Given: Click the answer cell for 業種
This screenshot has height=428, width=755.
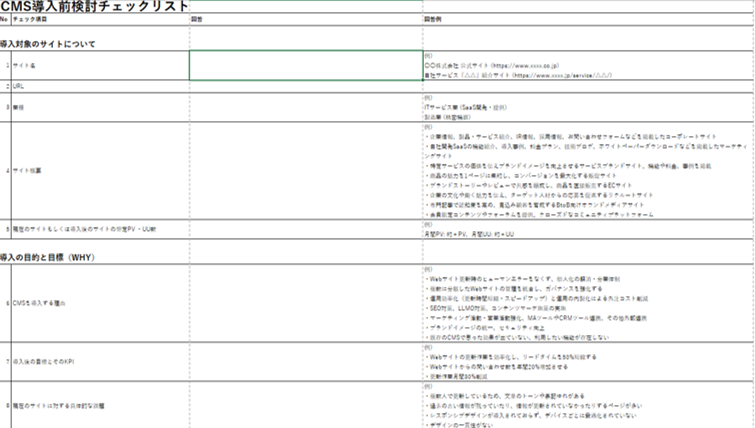Looking at the screenshot, I should pos(304,106).
